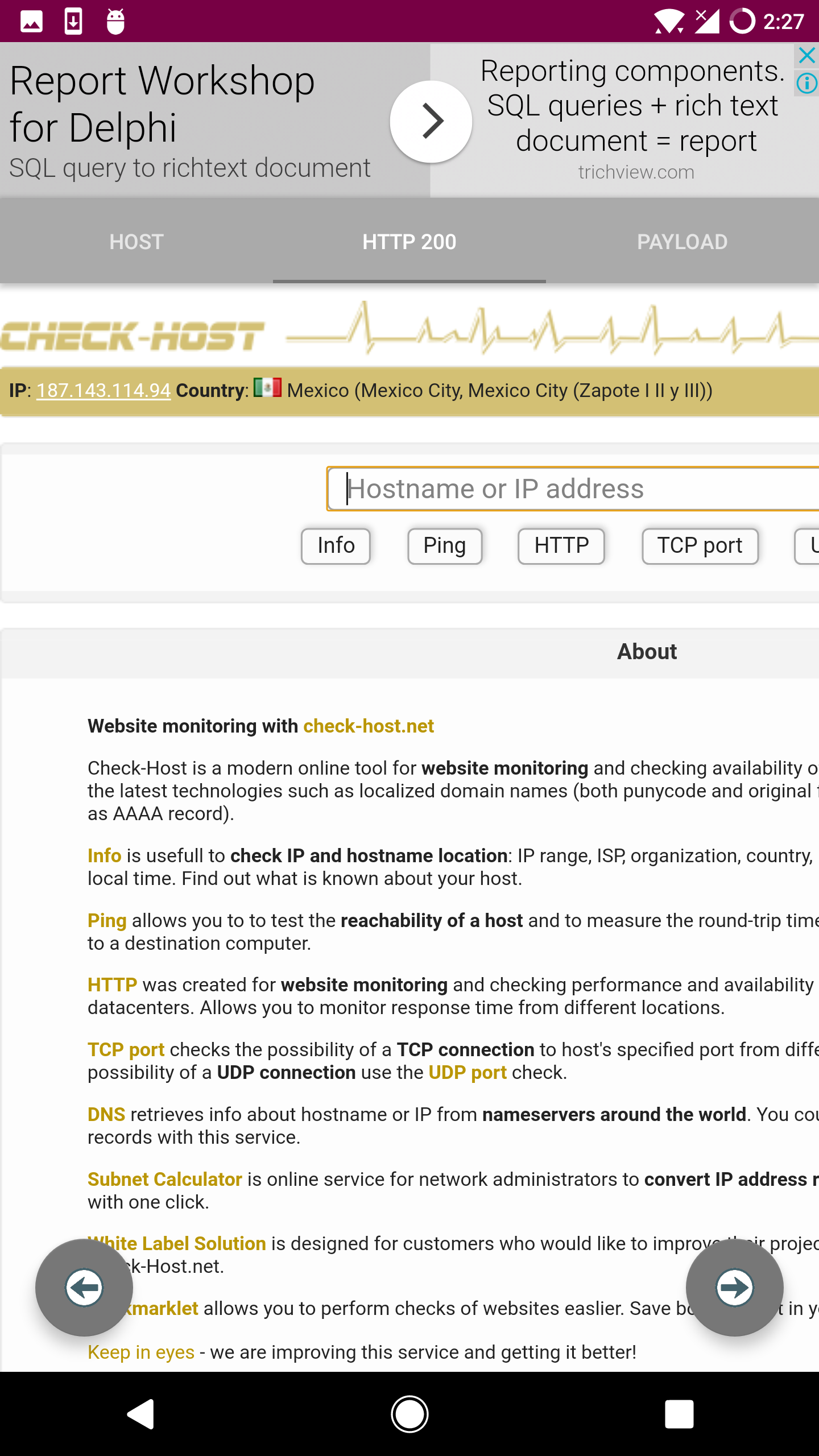Tap the ad subtitle 'SQL query to richtext document'
This screenshot has height=1456, width=819.
(x=190, y=168)
